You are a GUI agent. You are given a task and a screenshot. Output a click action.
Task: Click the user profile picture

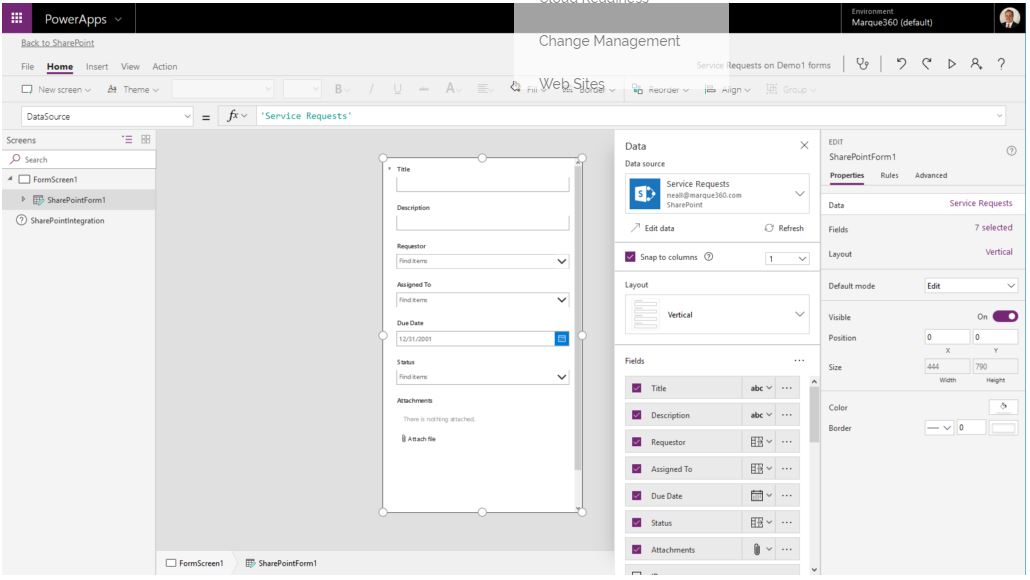coord(1009,18)
